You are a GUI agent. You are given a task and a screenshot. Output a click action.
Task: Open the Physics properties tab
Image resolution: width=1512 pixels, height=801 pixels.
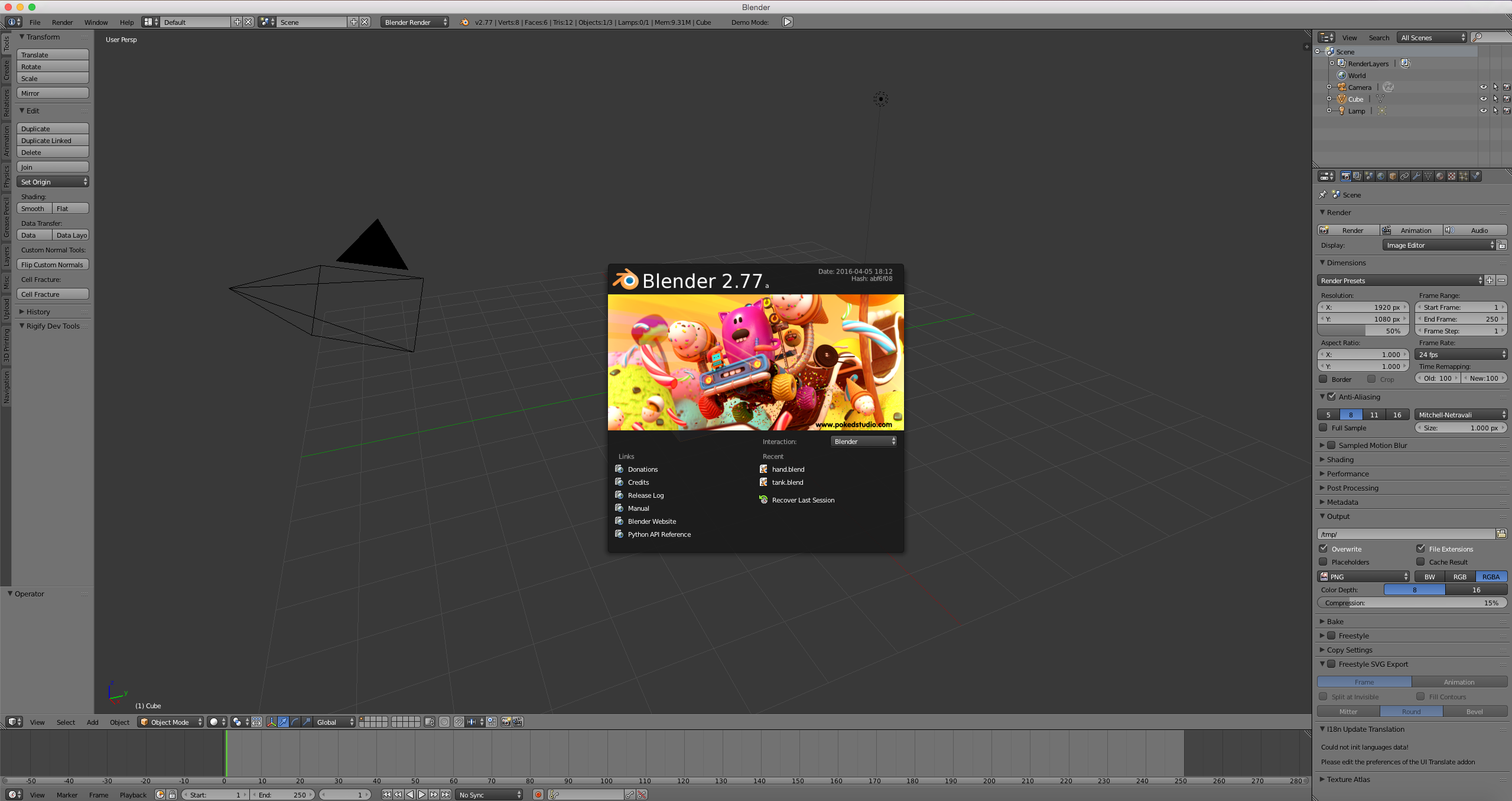(x=1475, y=176)
